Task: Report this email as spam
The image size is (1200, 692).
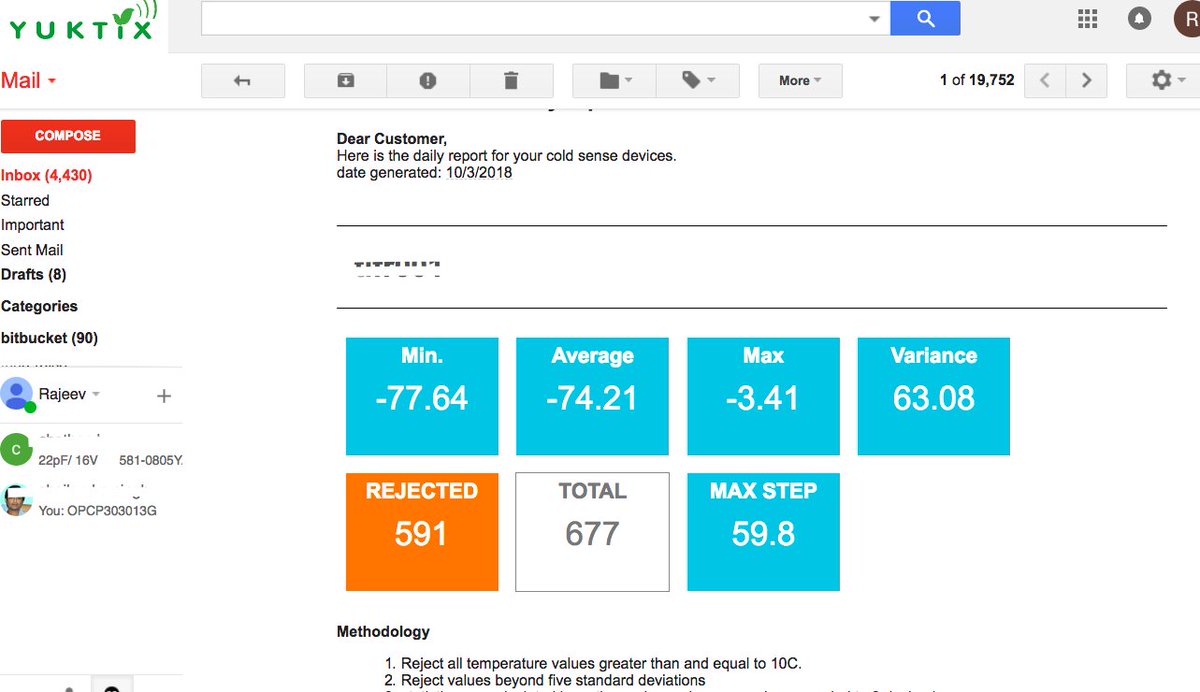Action: [x=428, y=81]
